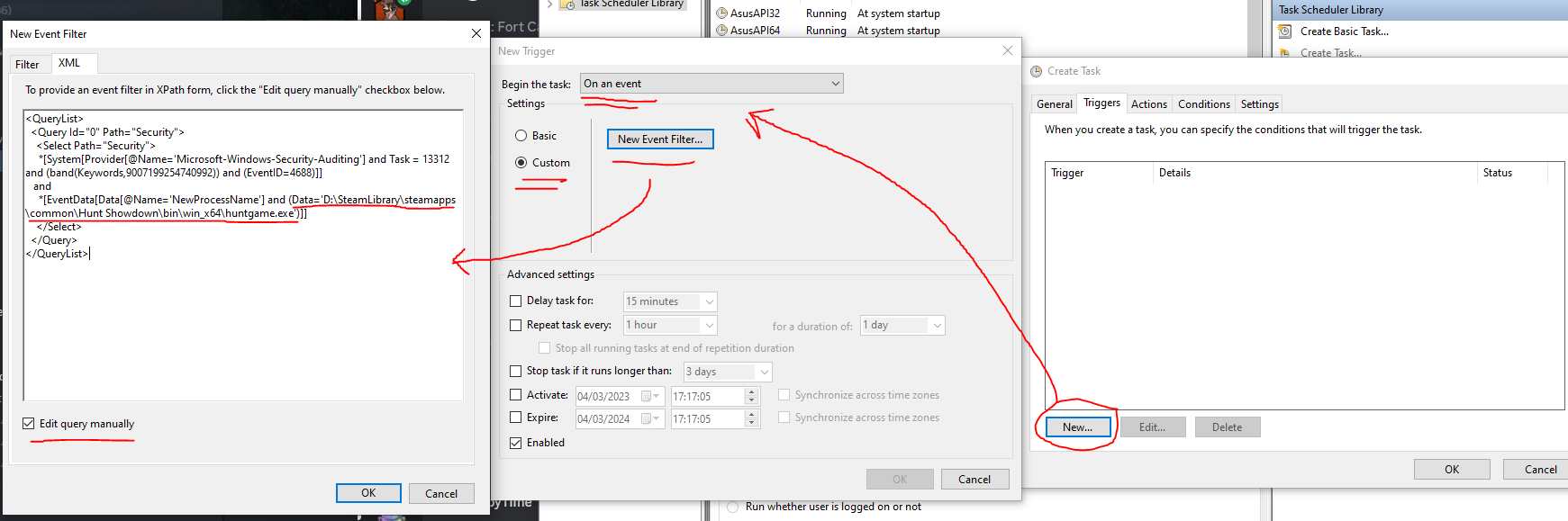Select the Custom settings radio button
The height and width of the screenshot is (521, 1568).
pyautogui.click(x=521, y=163)
